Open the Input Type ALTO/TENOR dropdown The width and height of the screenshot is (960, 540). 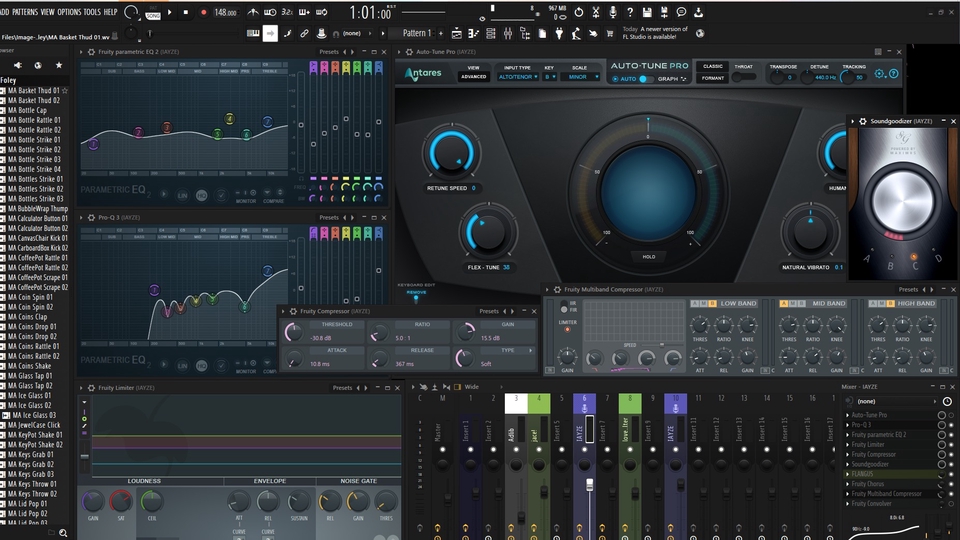coord(518,77)
